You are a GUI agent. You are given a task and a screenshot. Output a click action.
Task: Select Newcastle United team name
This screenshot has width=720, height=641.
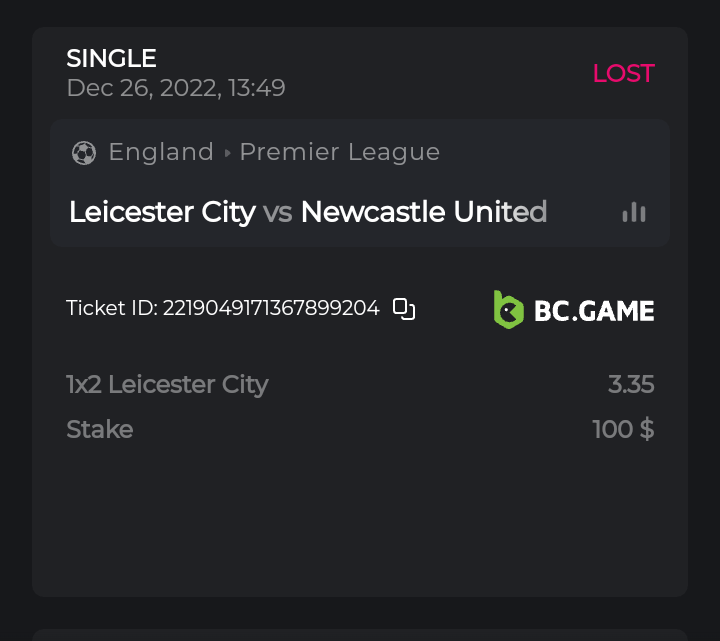point(424,212)
